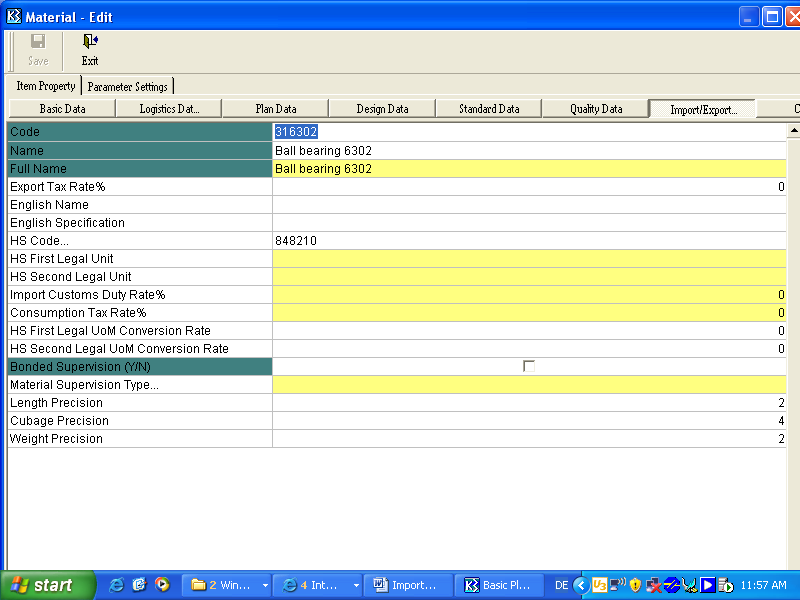The image size is (800, 600).
Task: Click the DE language indicator in taskbar
Action: (x=561, y=585)
